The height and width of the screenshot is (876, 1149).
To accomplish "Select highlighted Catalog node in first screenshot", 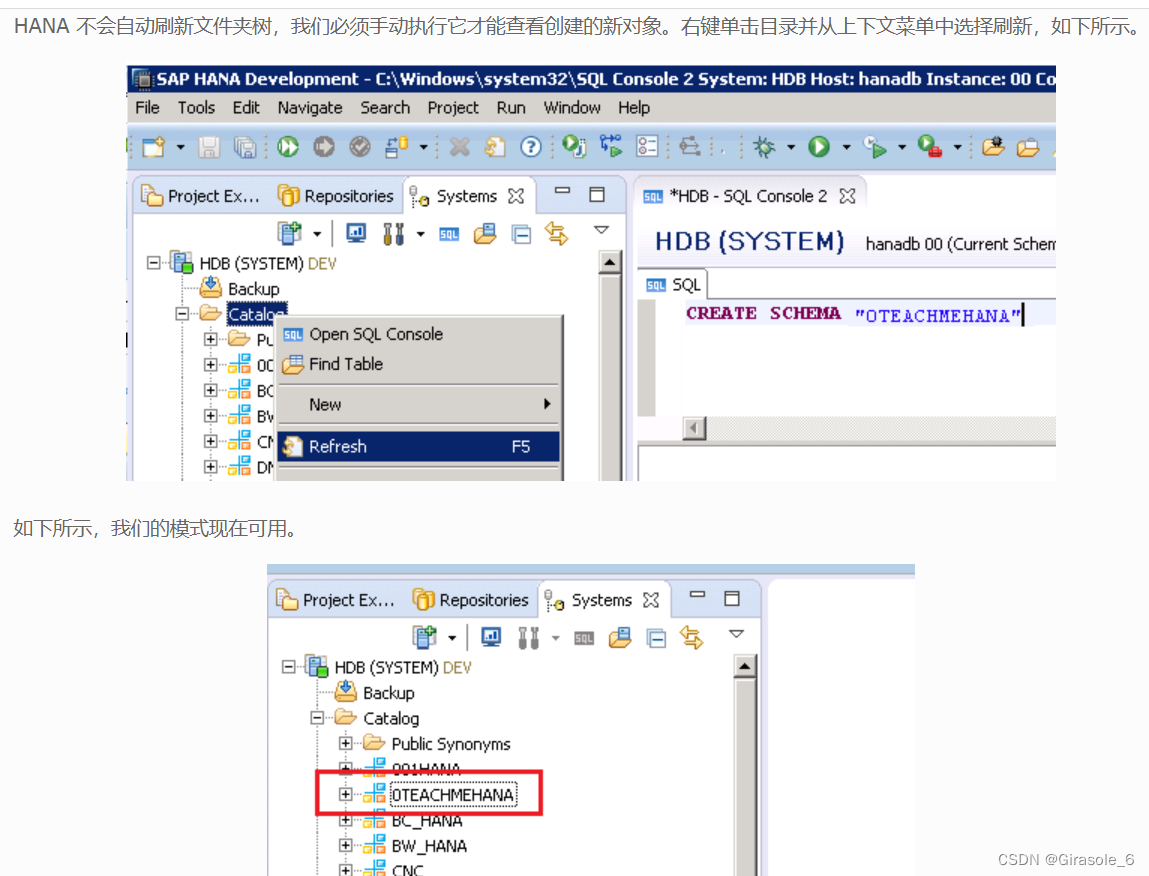I will click(256, 314).
